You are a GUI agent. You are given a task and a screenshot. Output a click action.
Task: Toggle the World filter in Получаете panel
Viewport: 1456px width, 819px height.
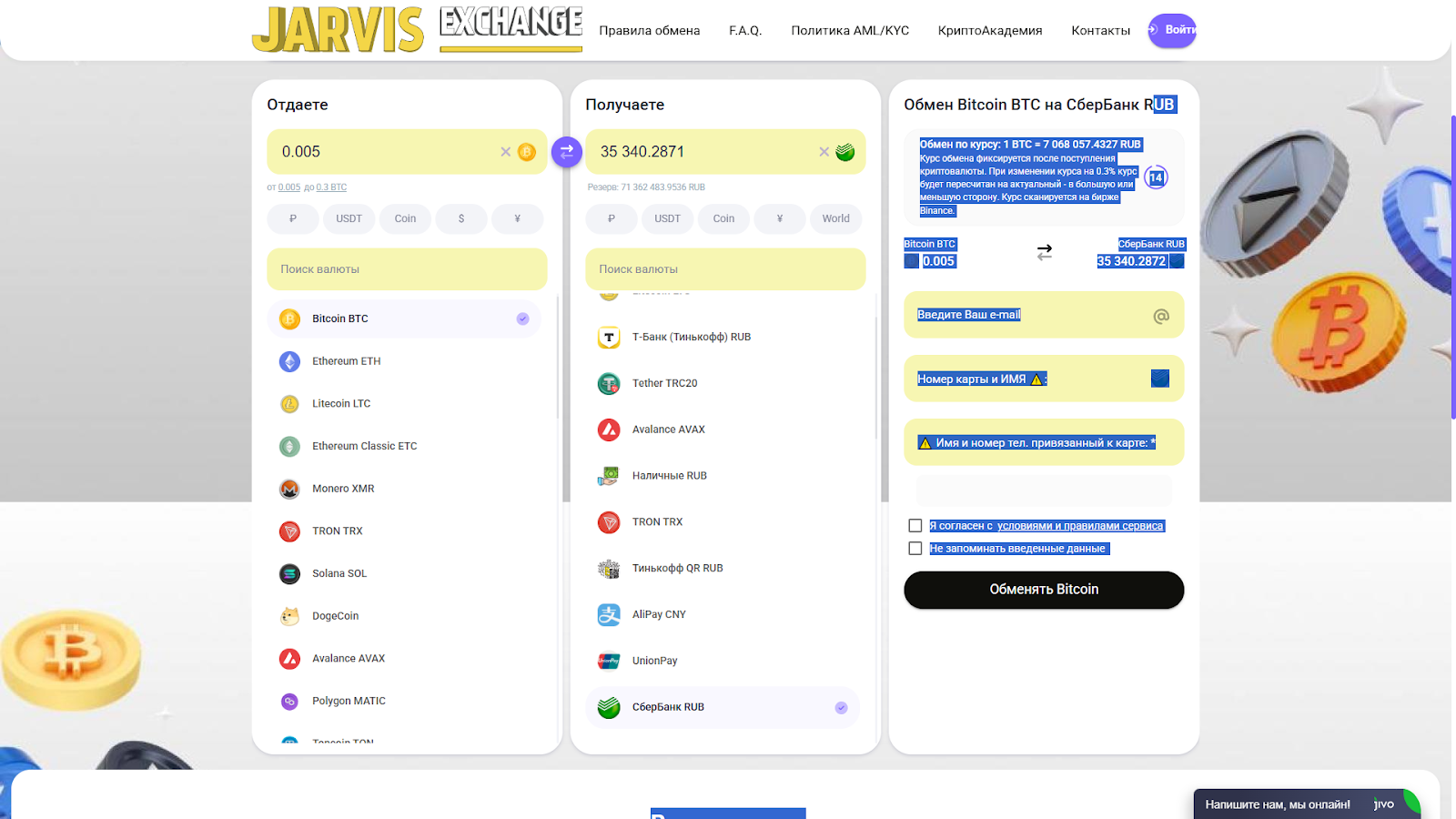pos(836,218)
